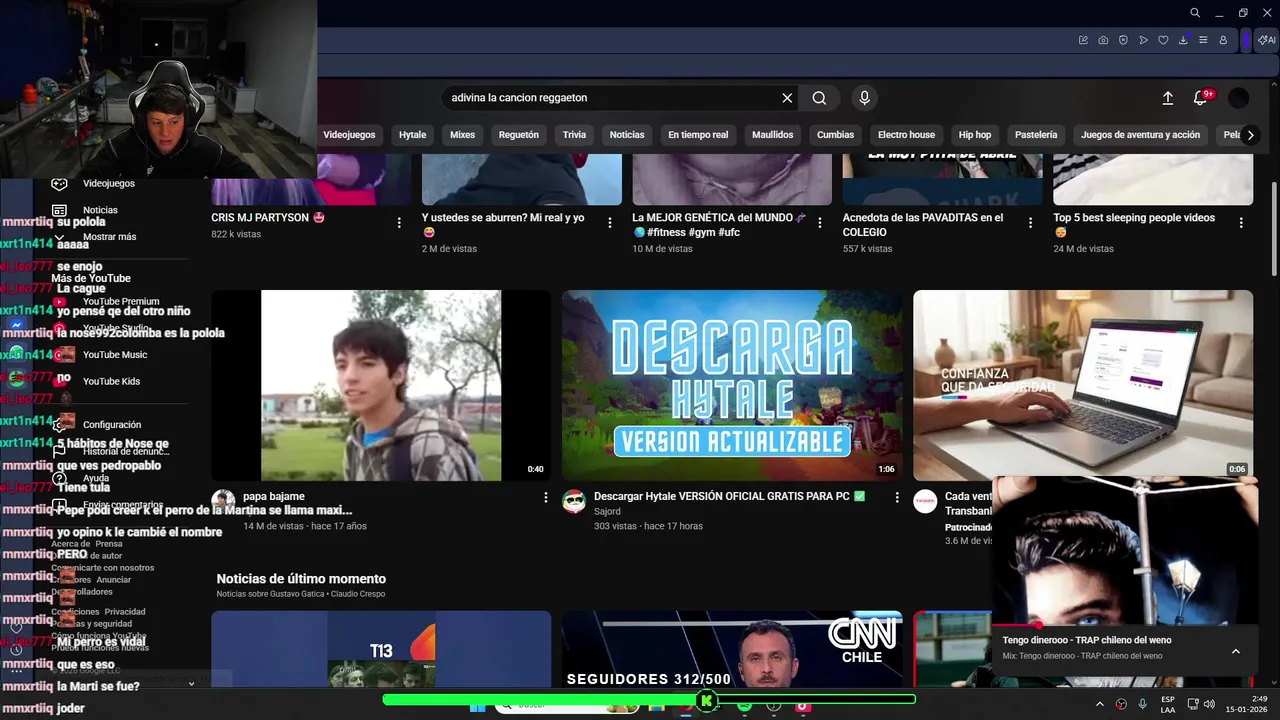This screenshot has height=720, width=1280.
Task: Click the browser send arrow icon
Action: click(1143, 40)
